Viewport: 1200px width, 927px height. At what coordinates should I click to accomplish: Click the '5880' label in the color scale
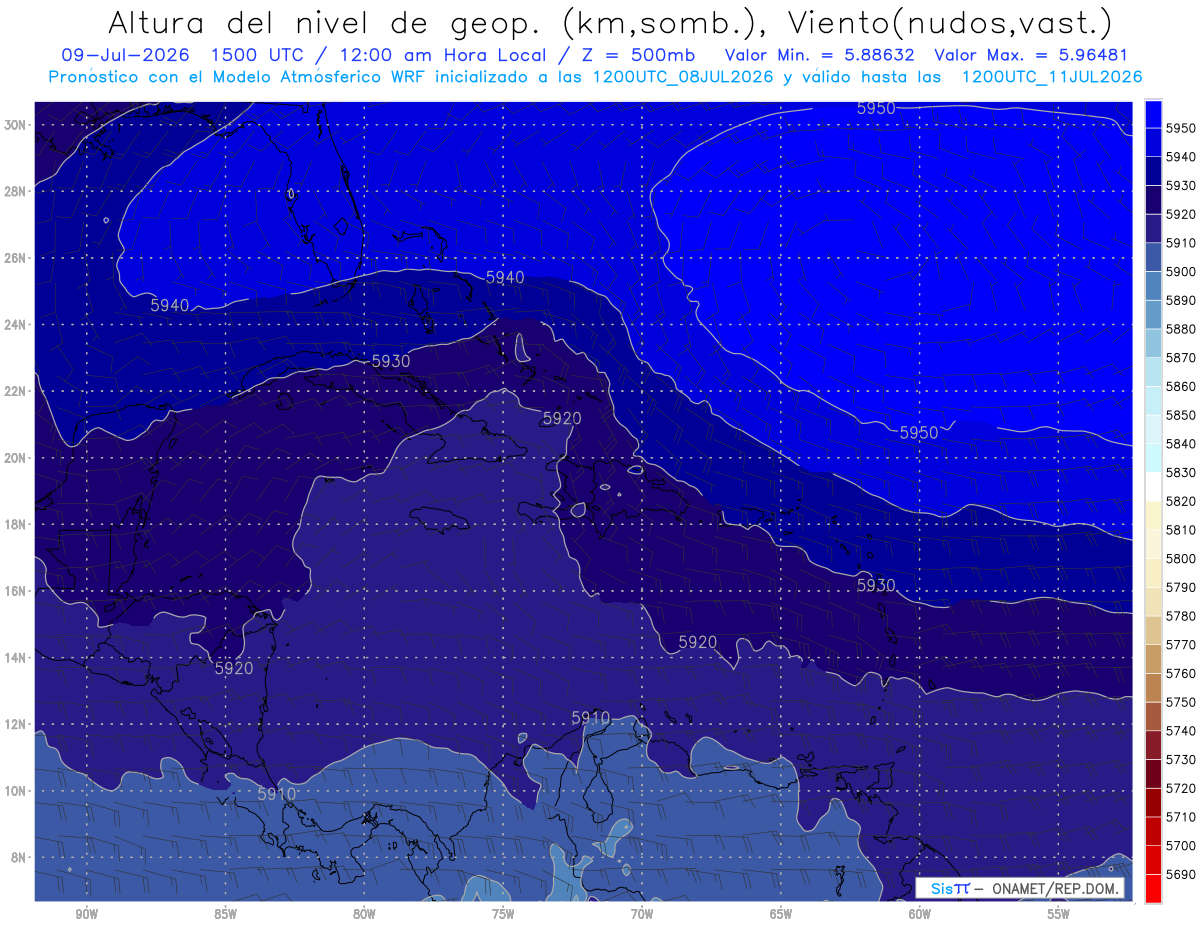click(x=1181, y=329)
